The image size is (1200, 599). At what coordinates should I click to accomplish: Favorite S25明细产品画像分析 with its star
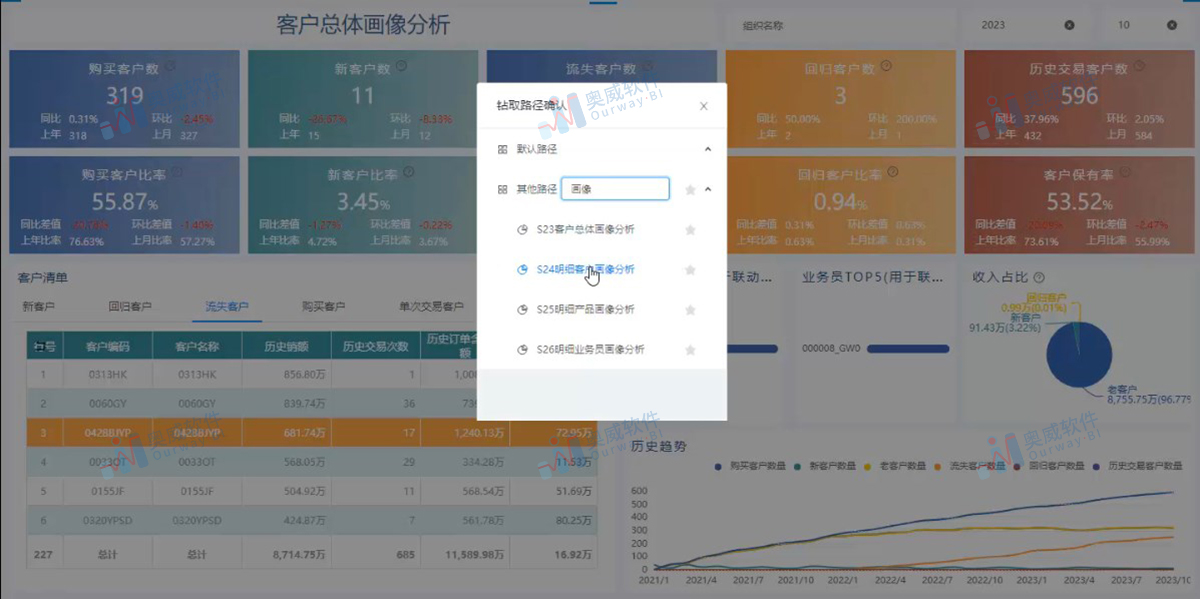(x=690, y=309)
